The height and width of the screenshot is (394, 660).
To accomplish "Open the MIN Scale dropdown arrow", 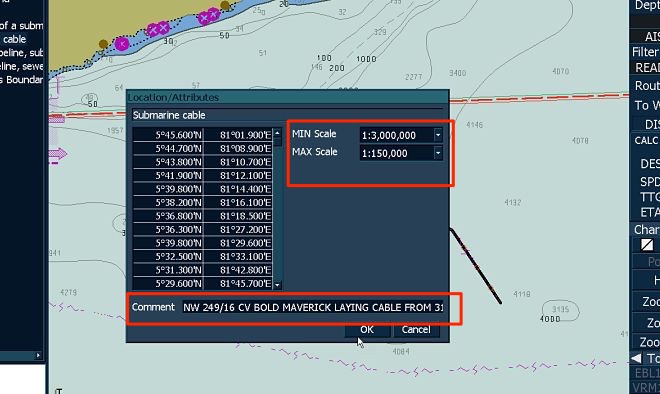I will point(438,135).
